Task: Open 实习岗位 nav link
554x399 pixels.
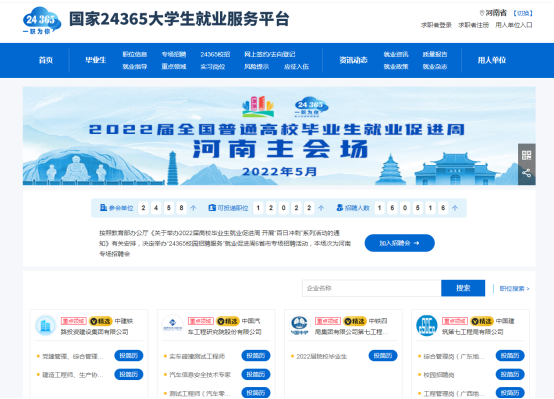Action: point(213,66)
